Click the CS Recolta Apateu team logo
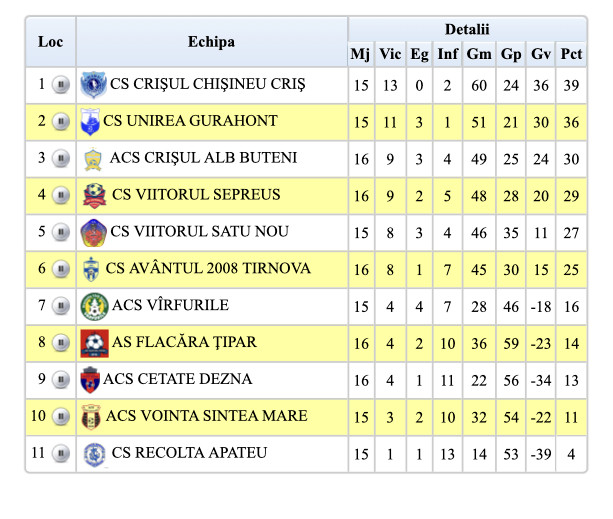613x519 pixels. click(x=94, y=454)
